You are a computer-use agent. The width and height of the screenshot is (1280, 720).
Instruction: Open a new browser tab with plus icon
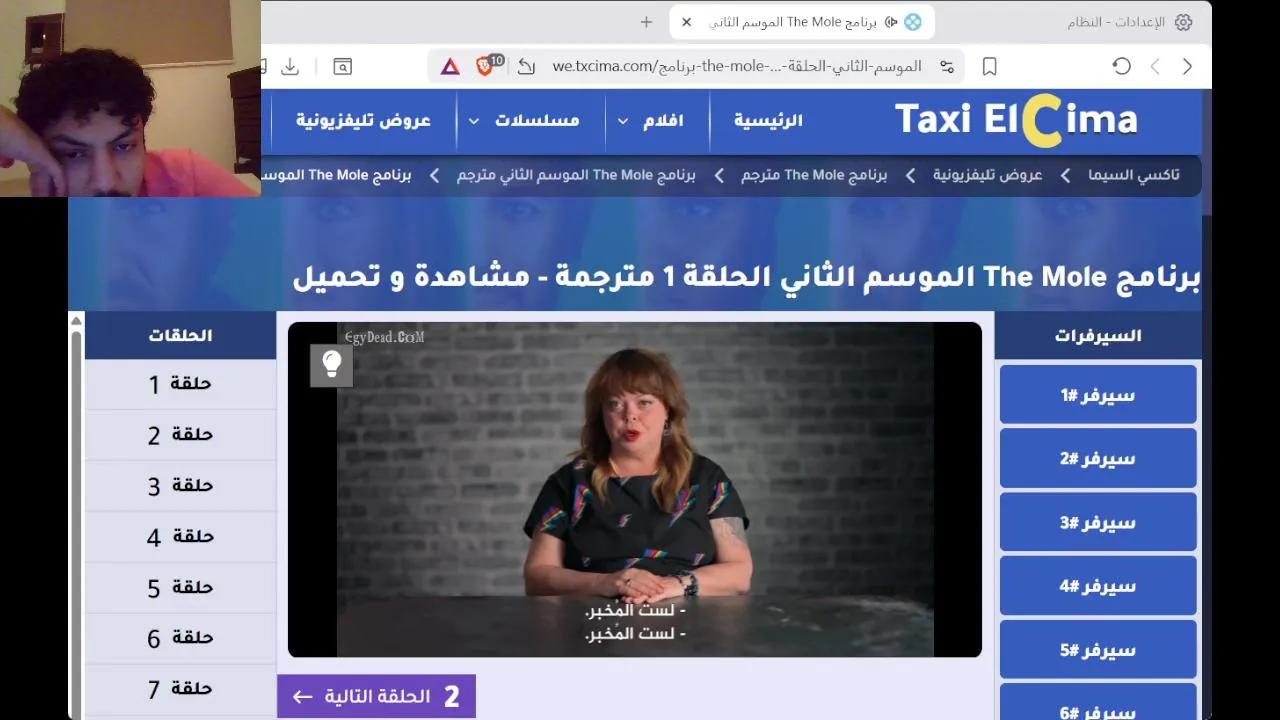pos(646,22)
